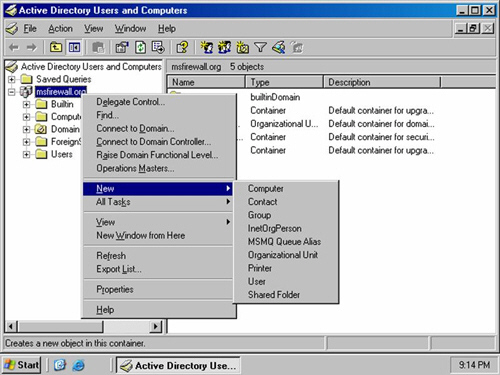The image size is (500, 375).
Task: Click the taskbar clock showing 9:14 PM
Action: (474, 365)
